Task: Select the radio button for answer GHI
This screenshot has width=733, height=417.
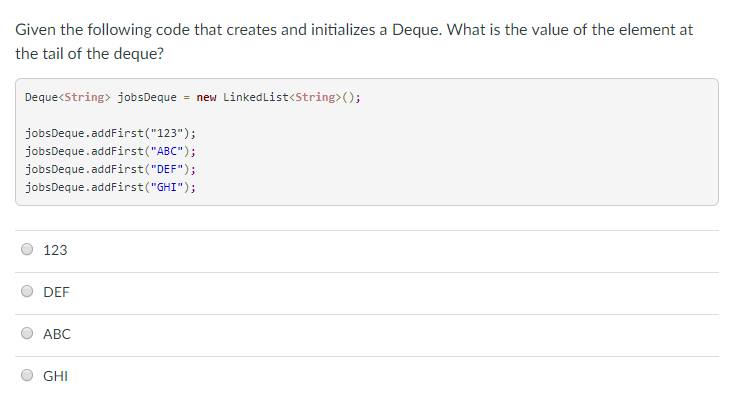Action: tap(27, 375)
